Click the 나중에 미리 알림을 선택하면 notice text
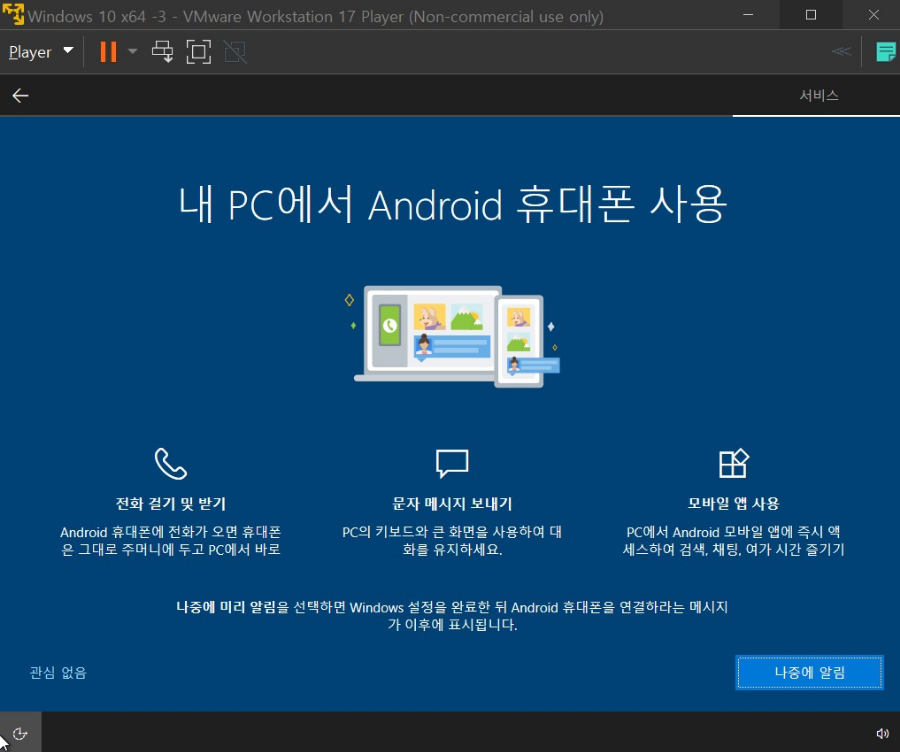Image resolution: width=900 pixels, height=752 pixels. pos(452,615)
